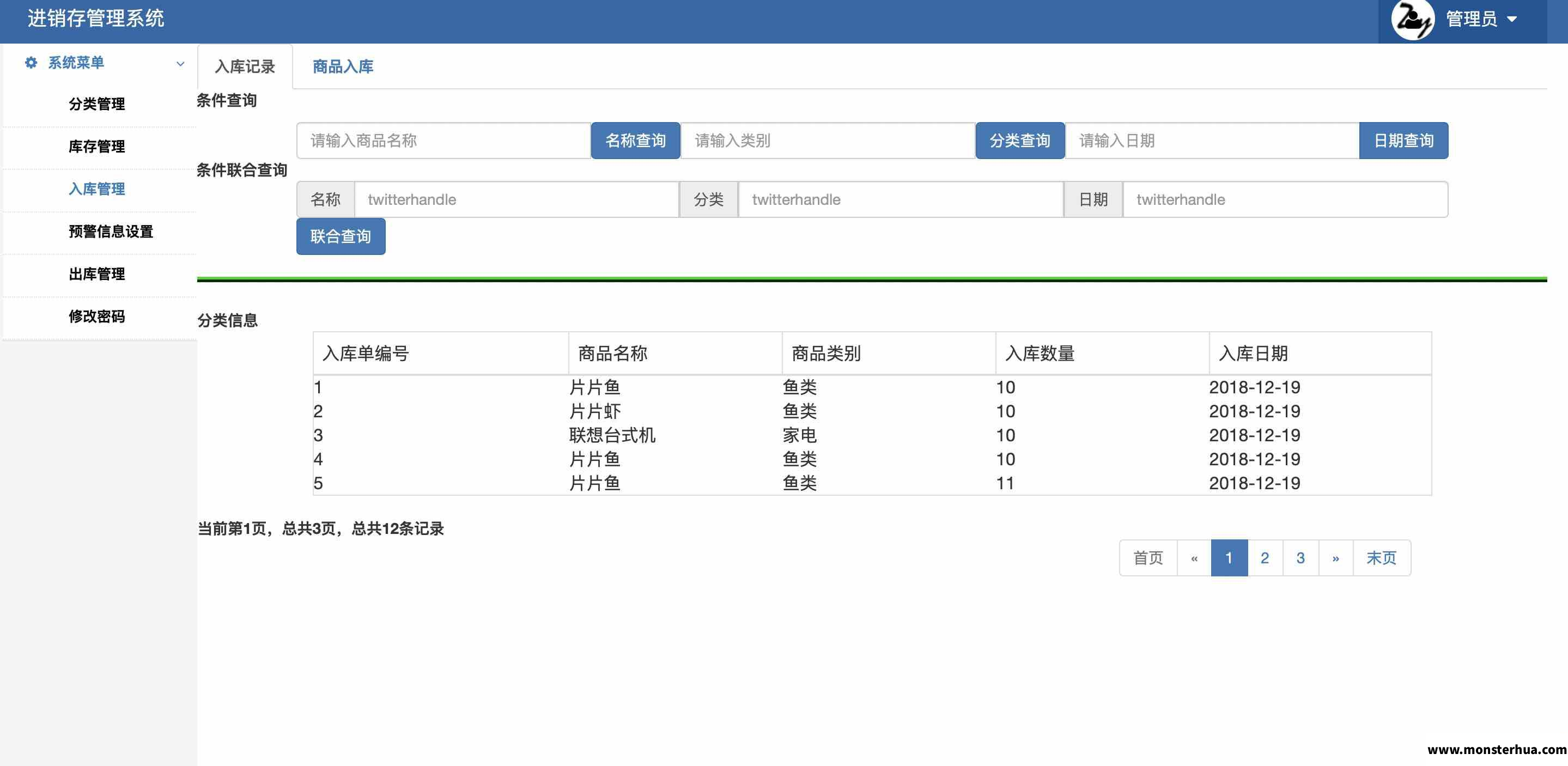Click the administrator avatar image

[x=1412, y=20]
